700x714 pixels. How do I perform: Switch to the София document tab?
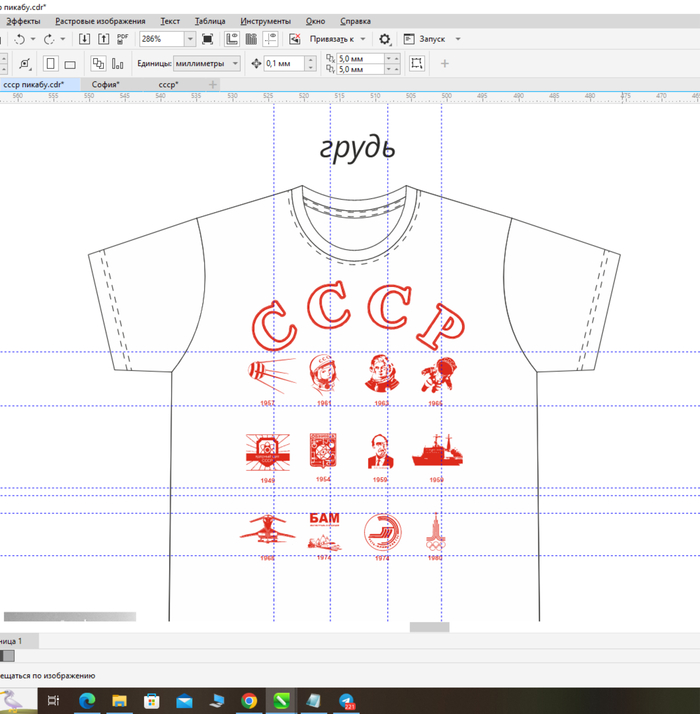pyautogui.click(x=106, y=84)
